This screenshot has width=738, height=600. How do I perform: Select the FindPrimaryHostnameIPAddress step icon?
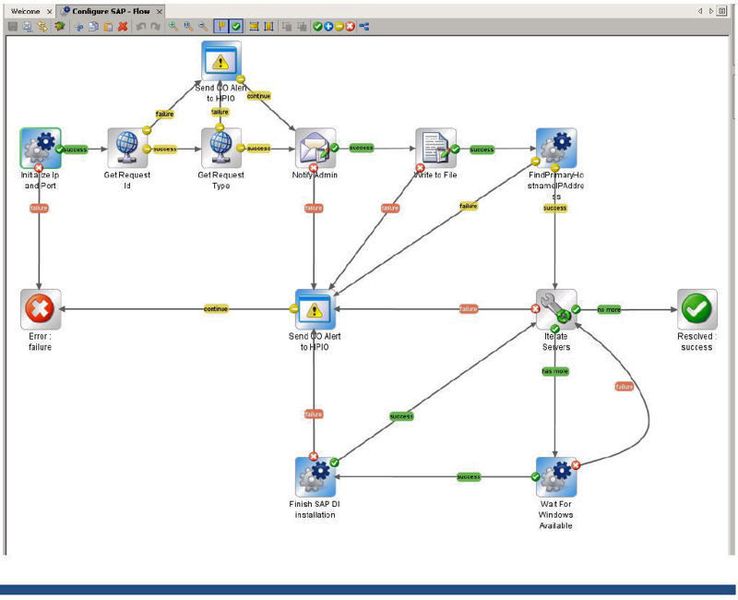point(556,148)
